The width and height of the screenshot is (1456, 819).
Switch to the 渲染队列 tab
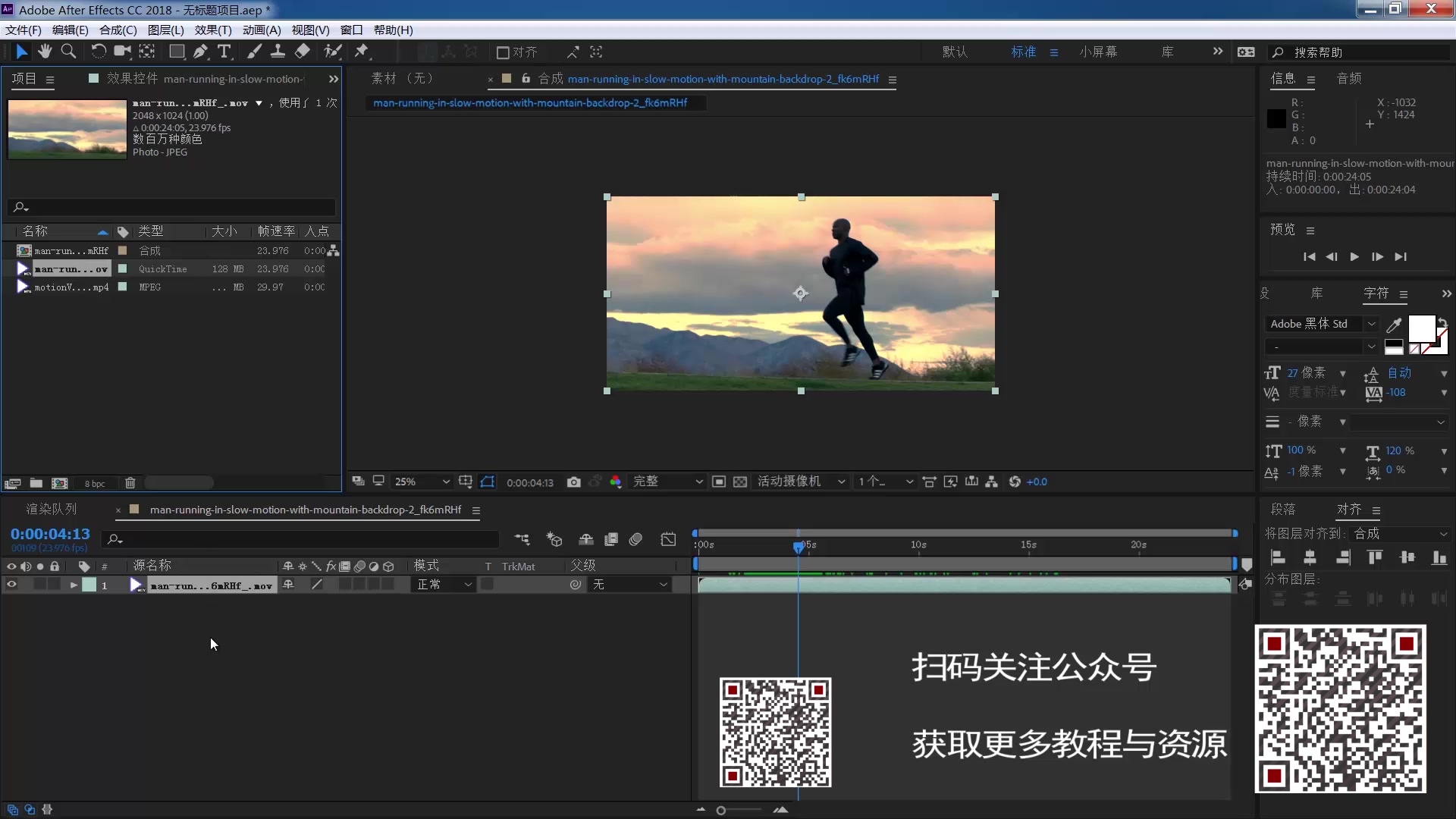(x=52, y=510)
